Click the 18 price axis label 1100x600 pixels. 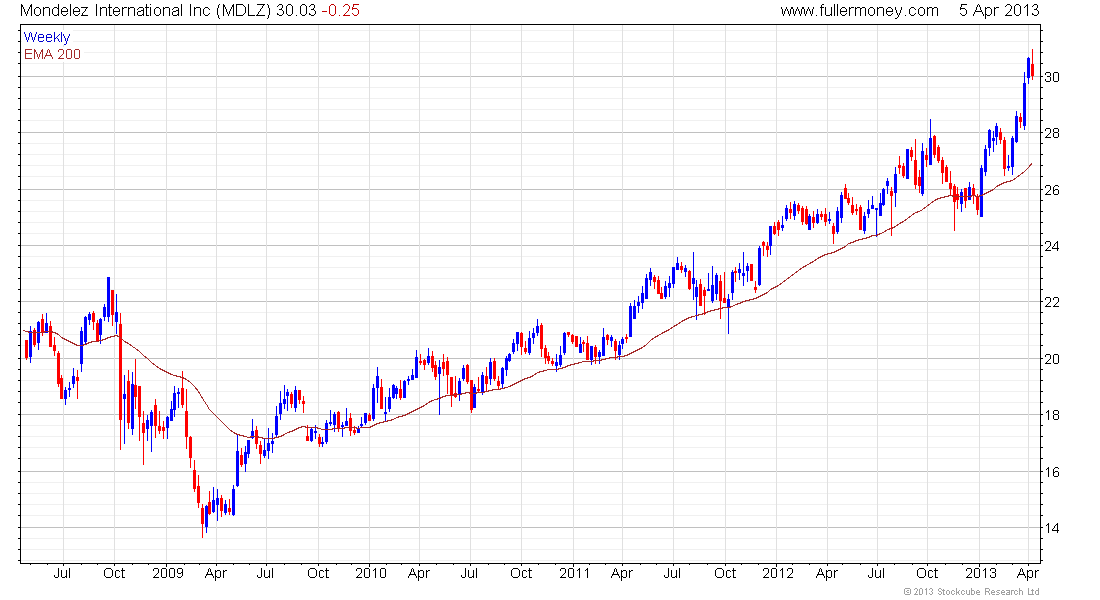click(1052, 415)
